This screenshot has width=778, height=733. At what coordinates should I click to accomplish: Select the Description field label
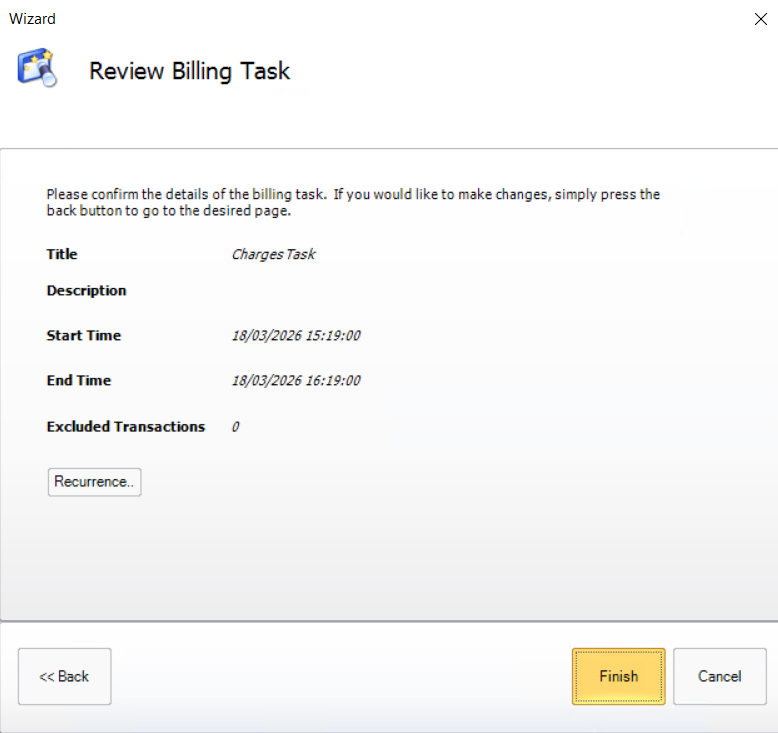86,291
